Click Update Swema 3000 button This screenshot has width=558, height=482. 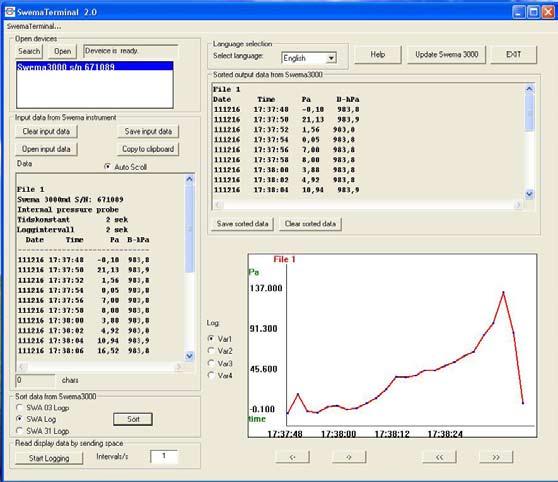tap(446, 54)
